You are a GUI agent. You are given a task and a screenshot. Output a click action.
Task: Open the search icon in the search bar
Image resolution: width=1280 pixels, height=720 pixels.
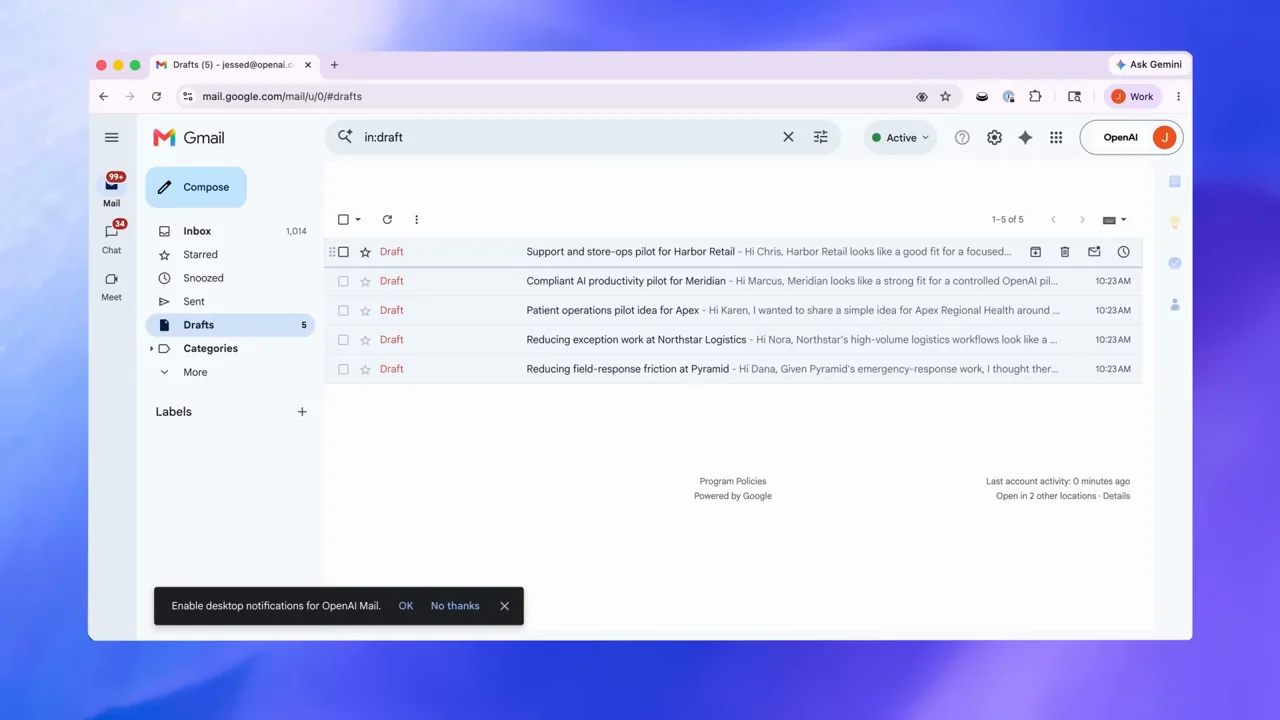click(345, 137)
